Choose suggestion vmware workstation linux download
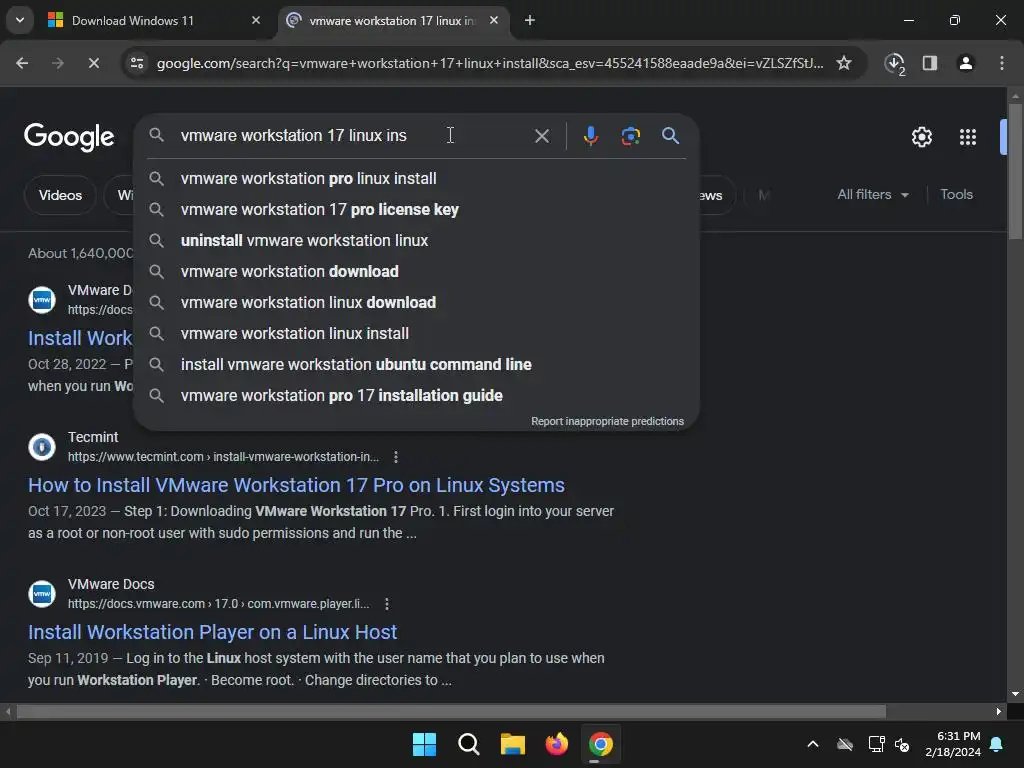1024x768 pixels. (416, 302)
